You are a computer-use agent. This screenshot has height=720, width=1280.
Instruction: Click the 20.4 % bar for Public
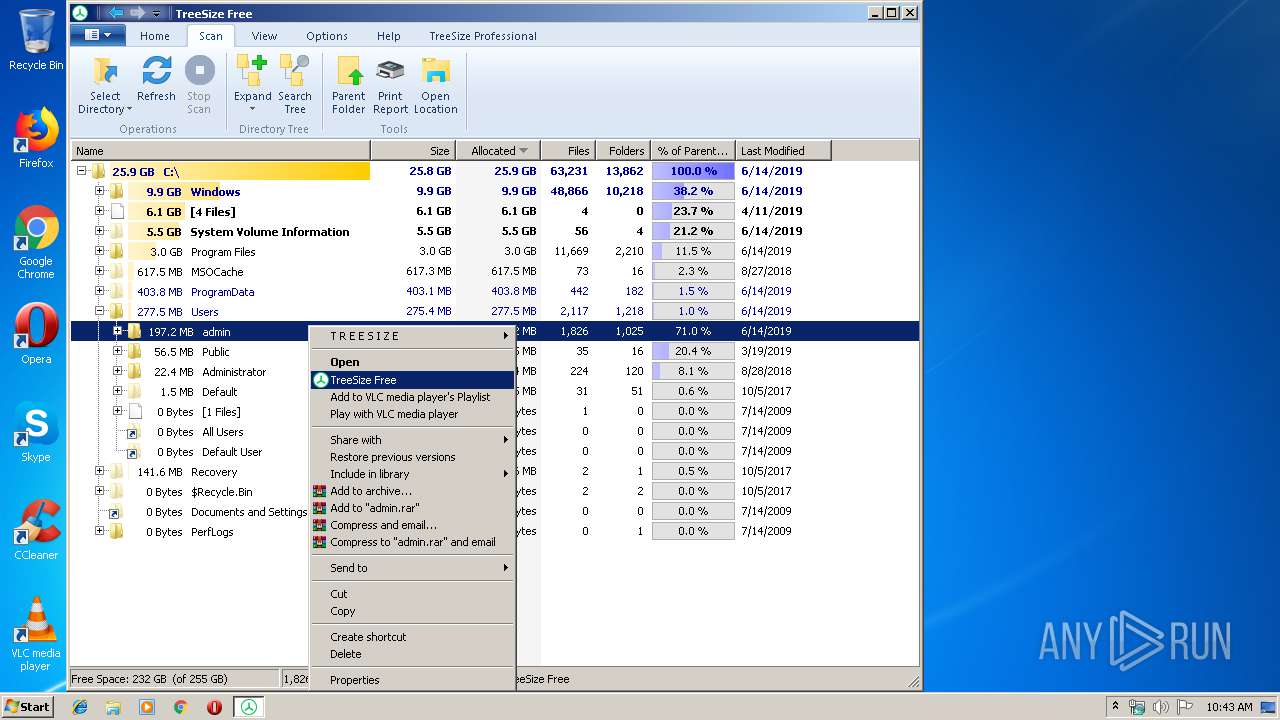pyautogui.click(x=693, y=351)
